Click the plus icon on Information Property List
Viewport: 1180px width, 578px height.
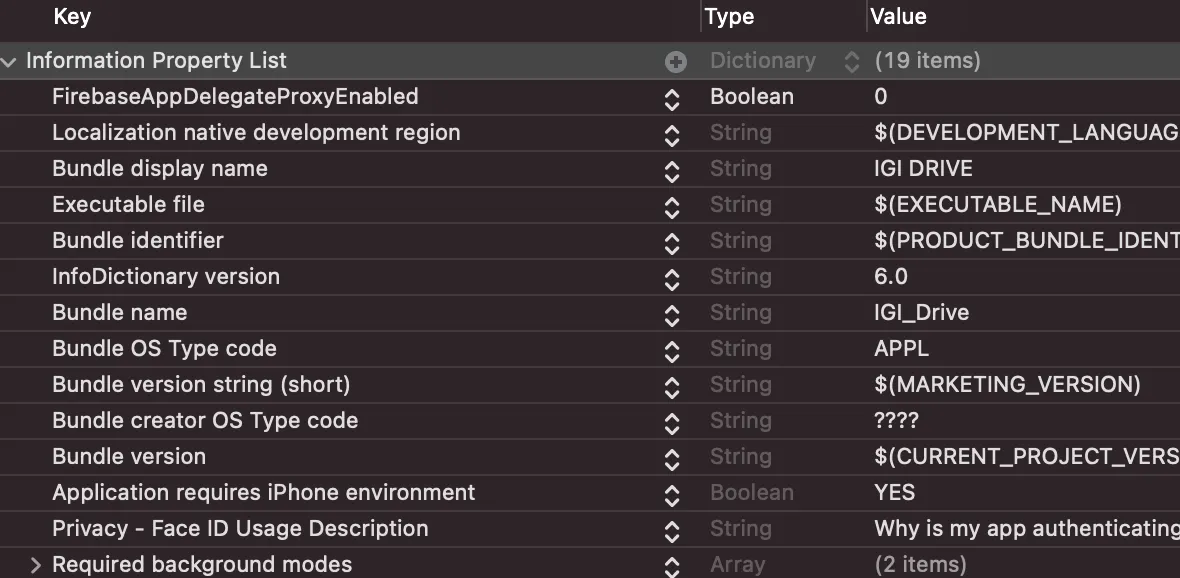(676, 62)
